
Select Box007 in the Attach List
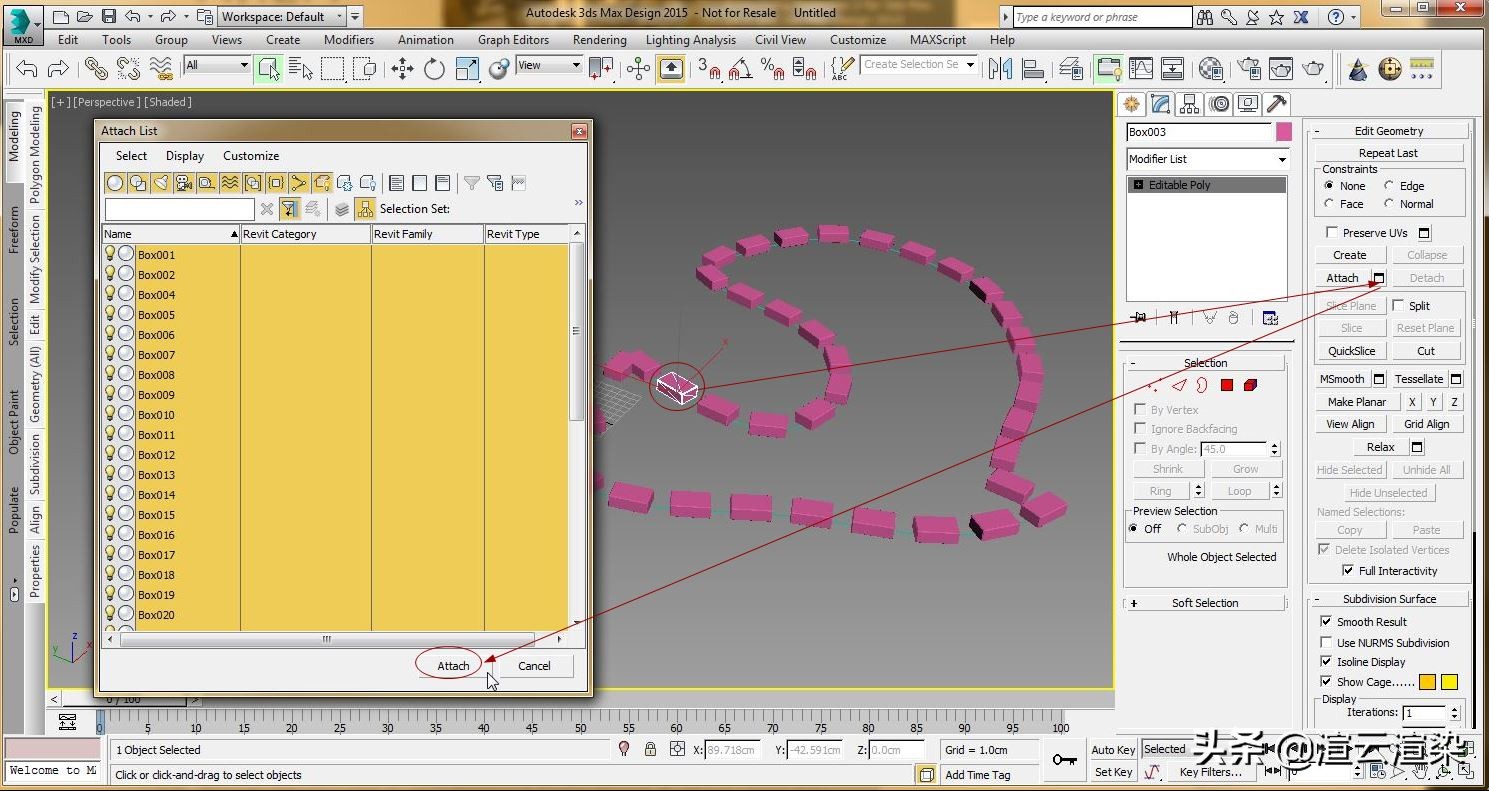pos(156,354)
